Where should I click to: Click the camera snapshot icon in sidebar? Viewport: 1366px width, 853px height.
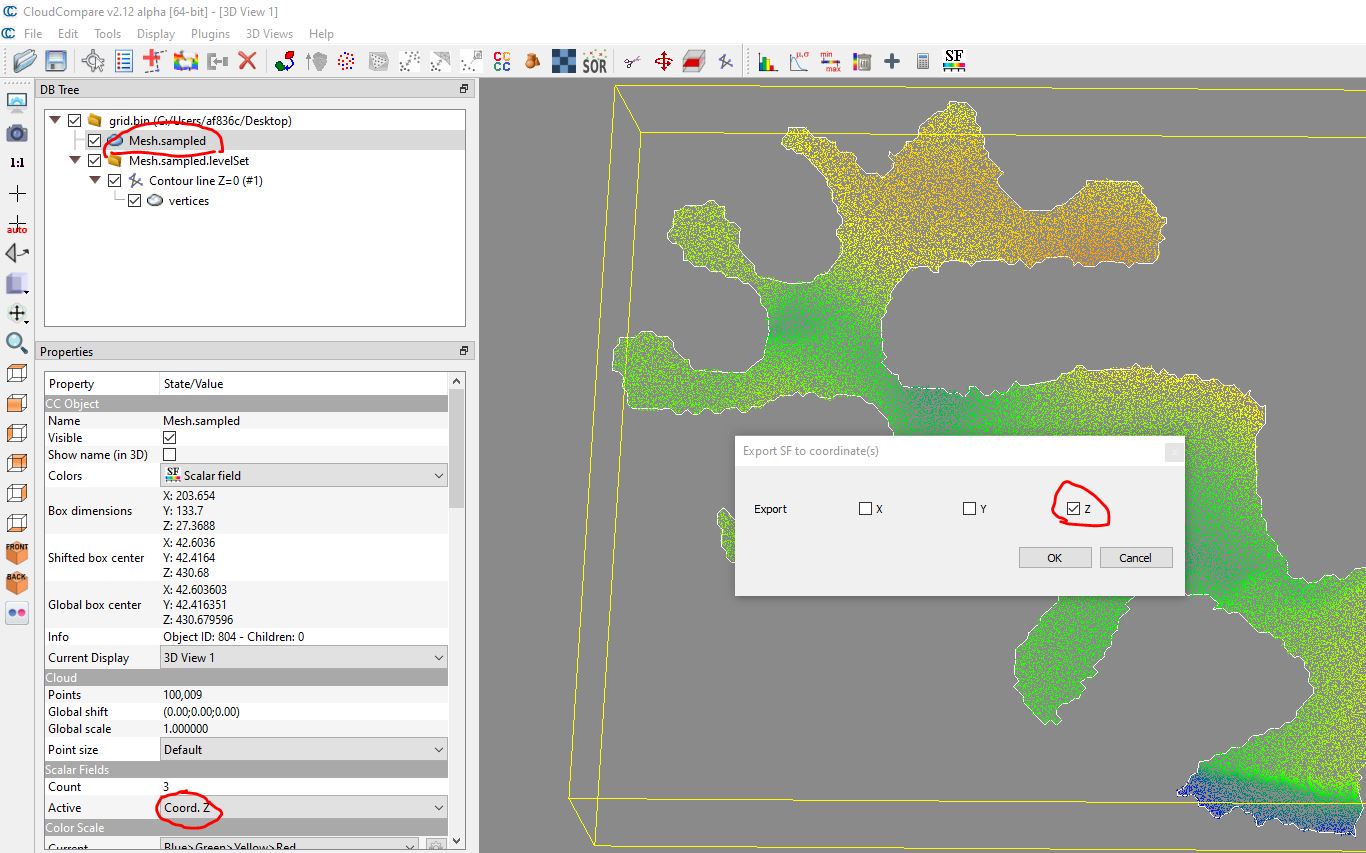[17, 133]
